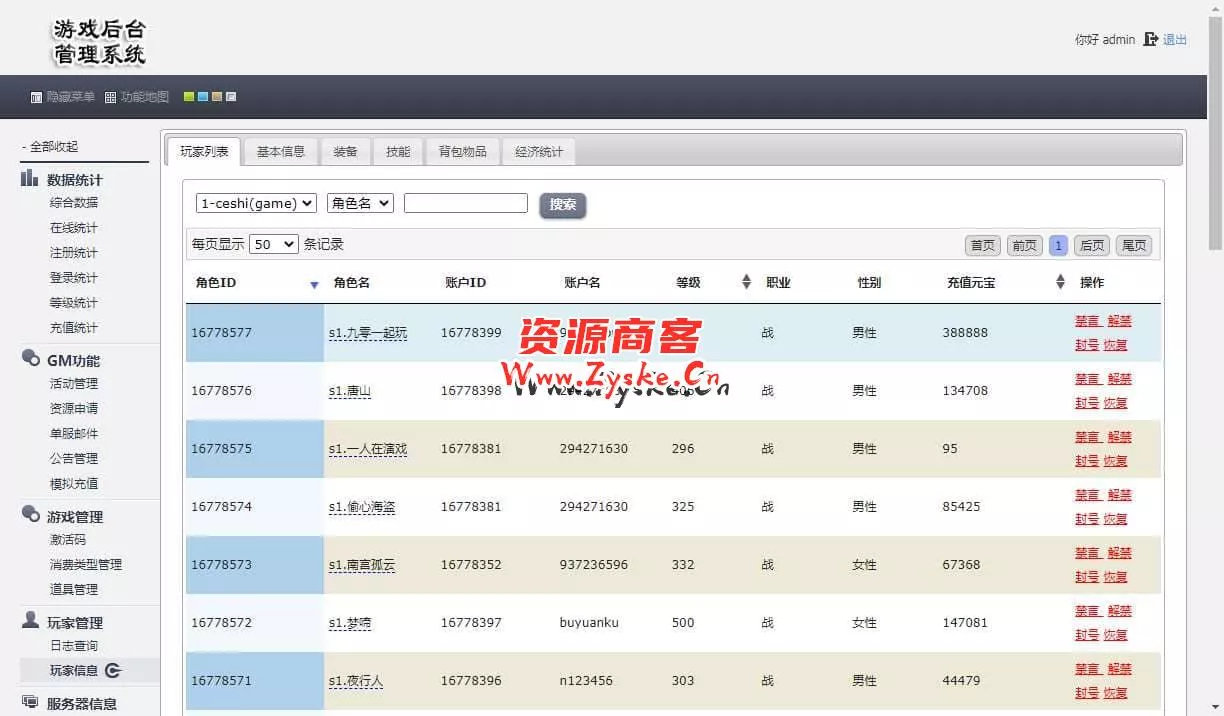Open 在线统计 in the sidebar
The width and height of the screenshot is (1224, 716).
click(x=74, y=228)
